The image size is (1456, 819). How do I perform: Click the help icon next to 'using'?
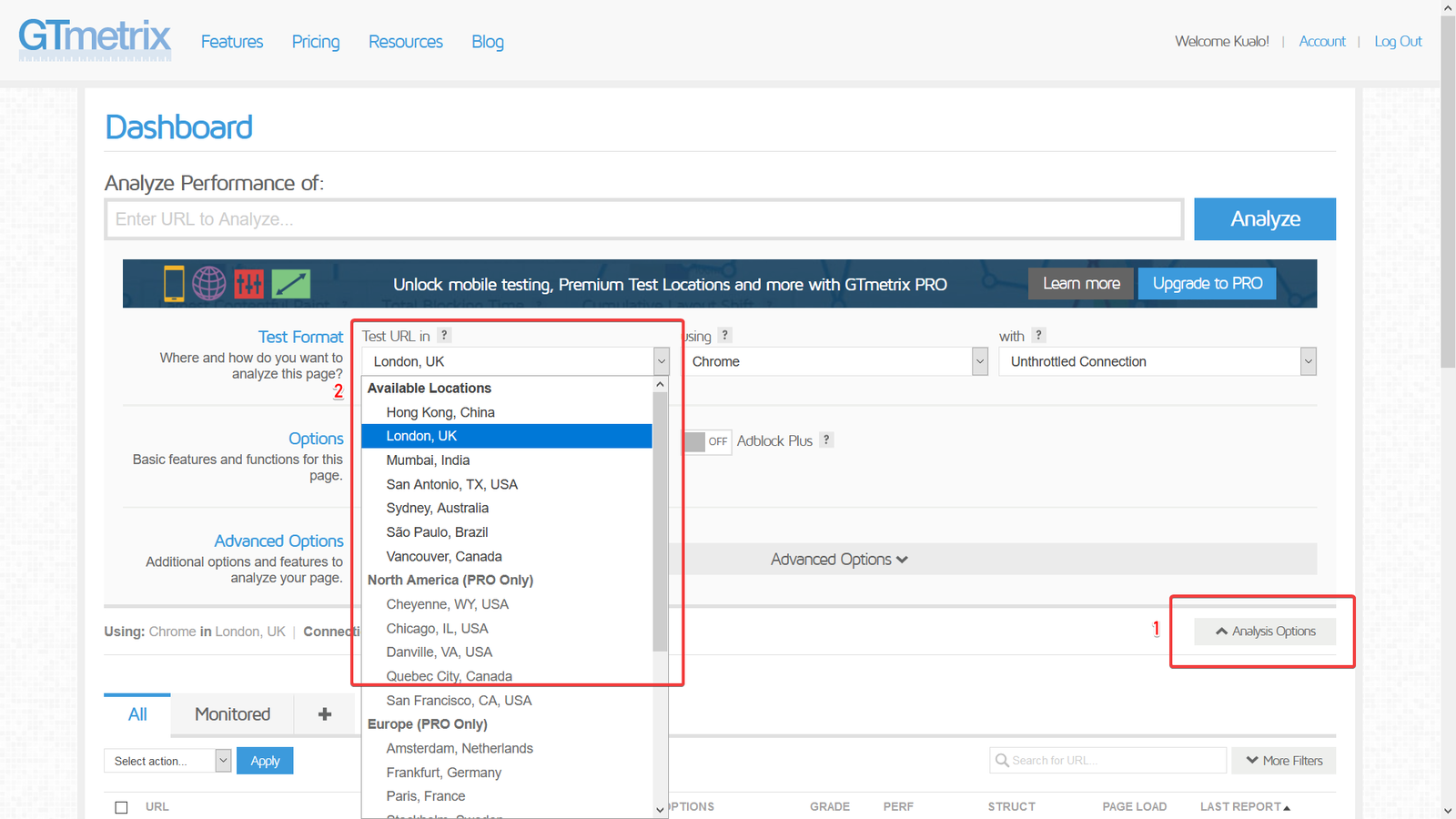point(724,335)
